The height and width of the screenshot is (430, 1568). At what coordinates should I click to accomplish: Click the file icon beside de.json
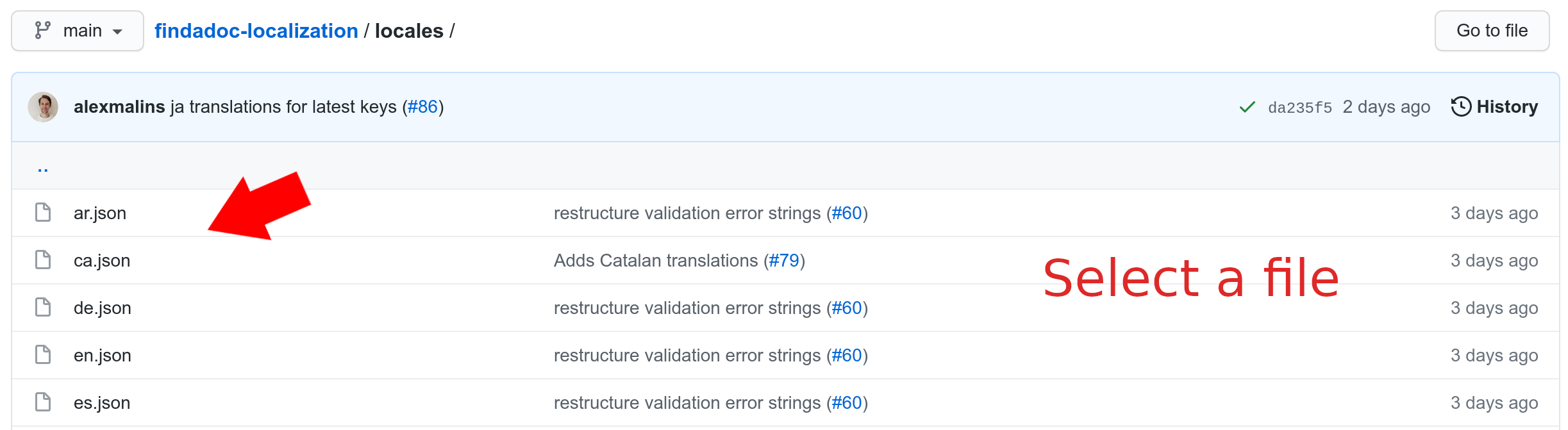tap(43, 307)
